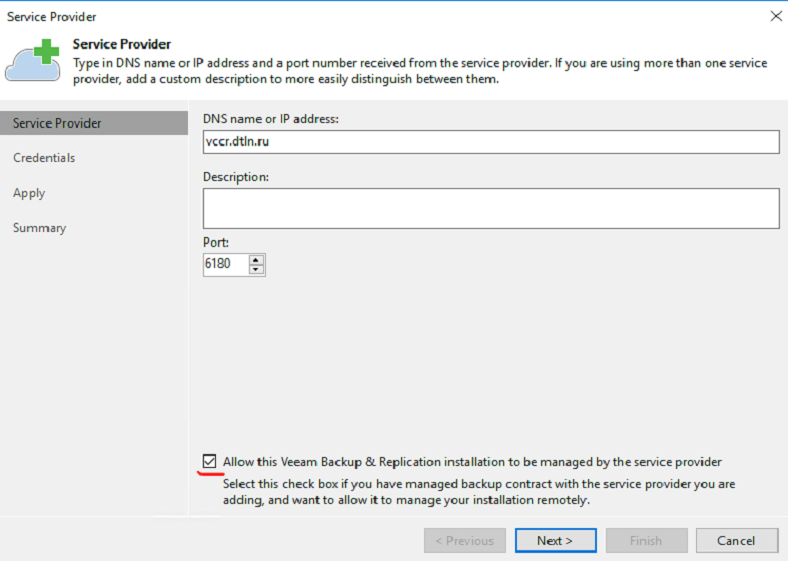Click the bold Service Provider header title
This screenshot has width=788, height=561.
[x=122, y=45]
